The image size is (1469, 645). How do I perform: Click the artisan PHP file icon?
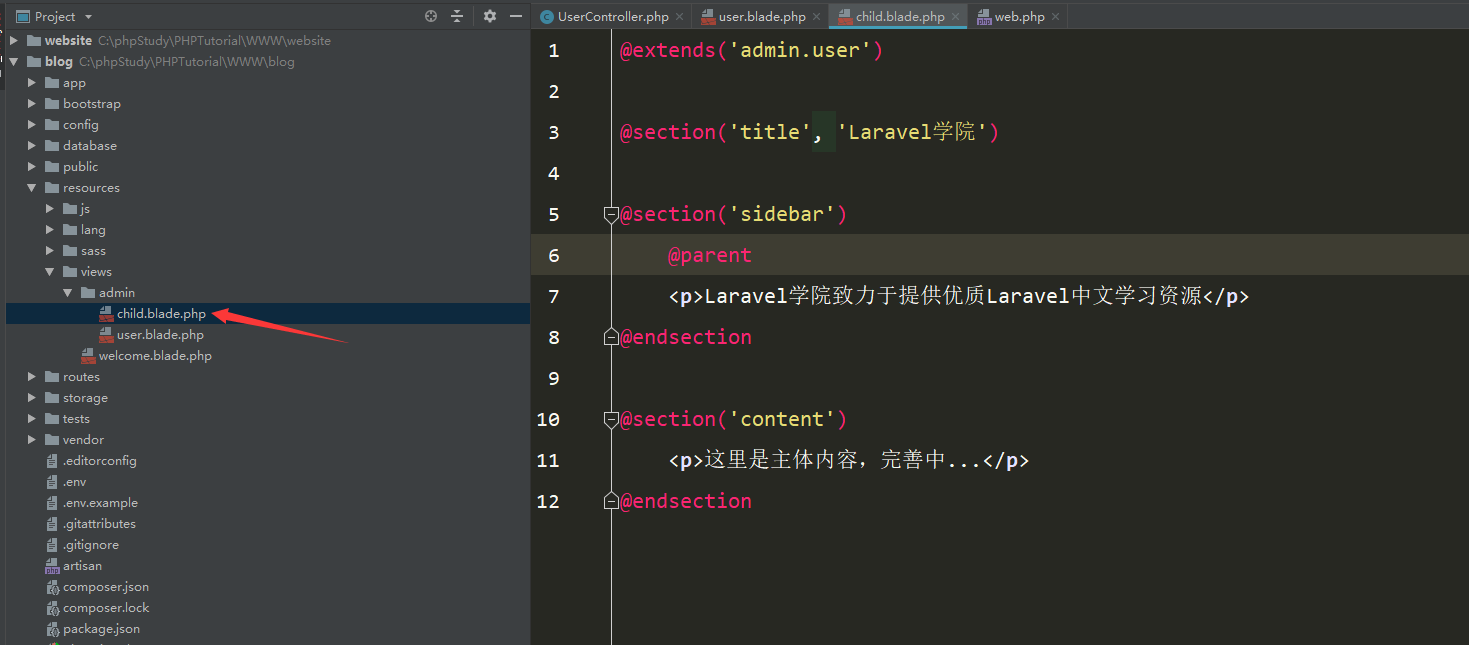pos(53,566)
